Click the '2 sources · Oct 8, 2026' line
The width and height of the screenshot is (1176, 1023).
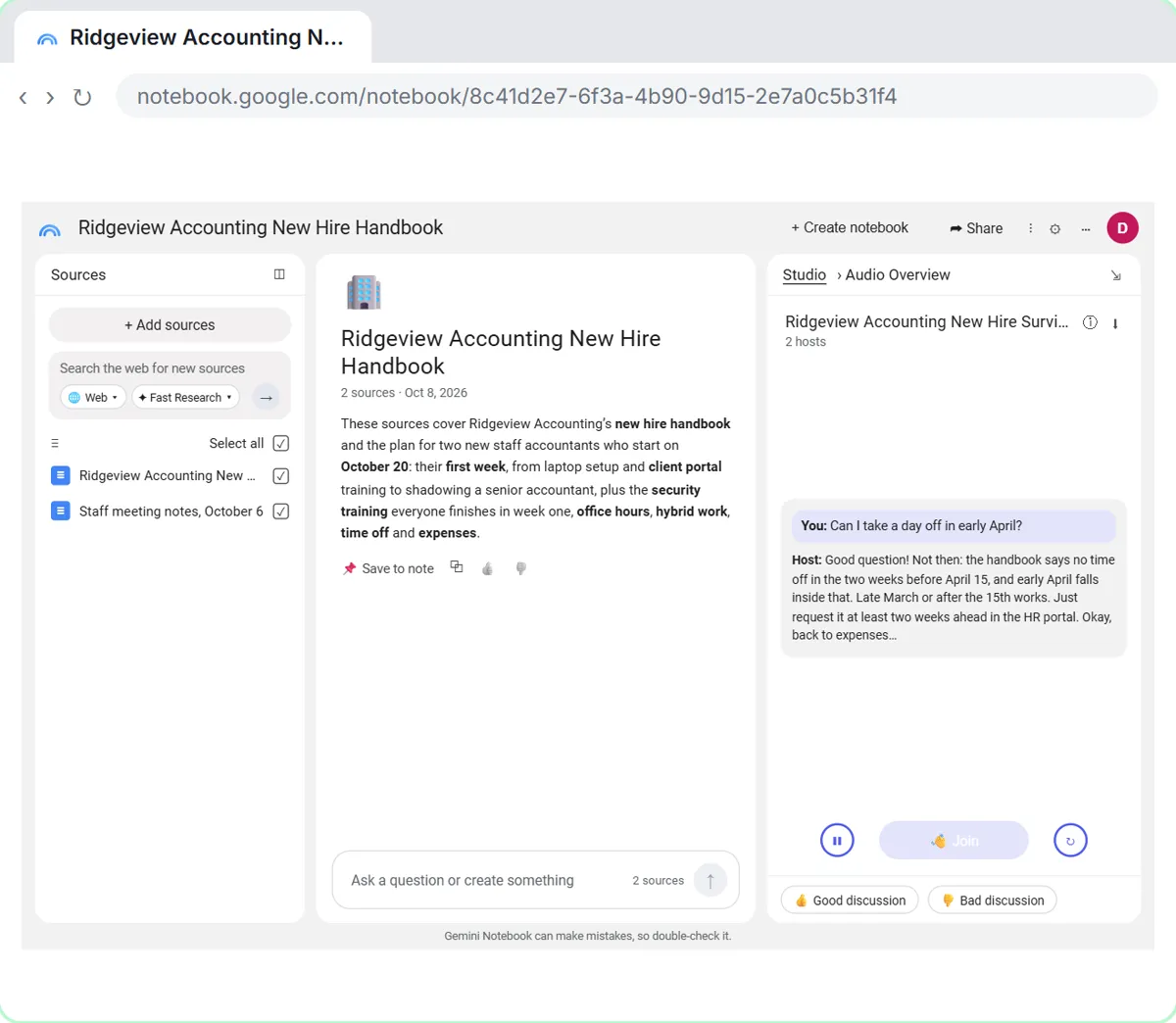pos(404,393)
